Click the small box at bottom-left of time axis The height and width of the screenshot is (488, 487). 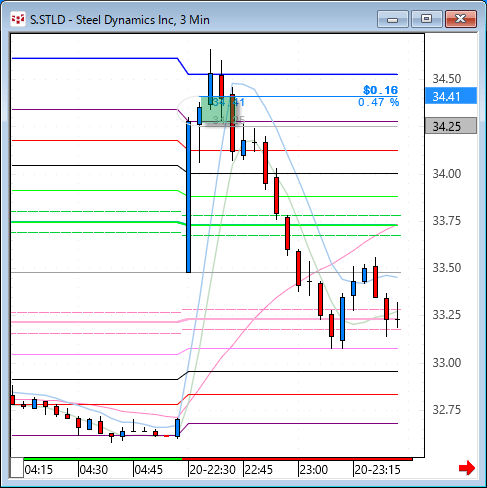tap(17, 468)
